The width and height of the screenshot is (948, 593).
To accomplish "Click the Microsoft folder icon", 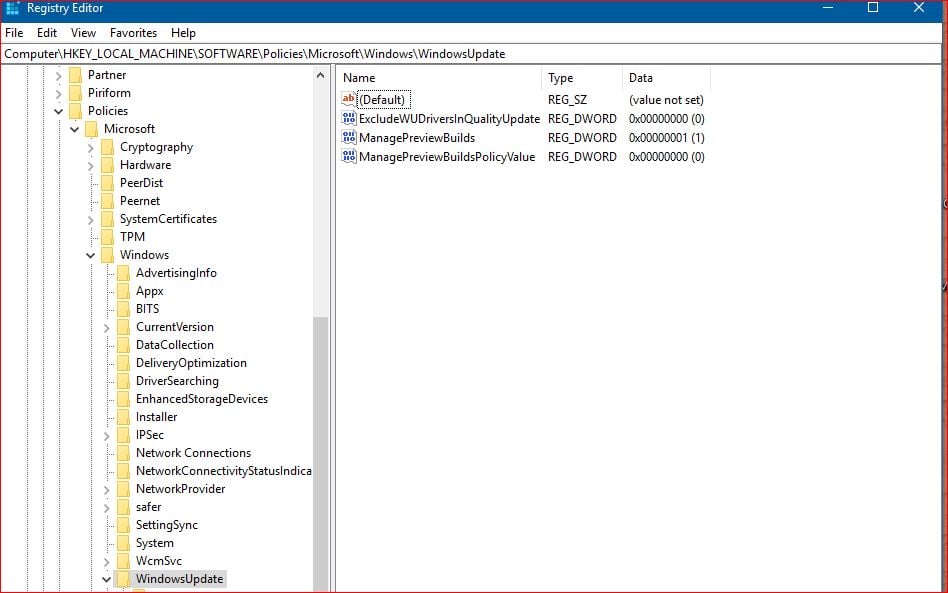I will (92, 129).
